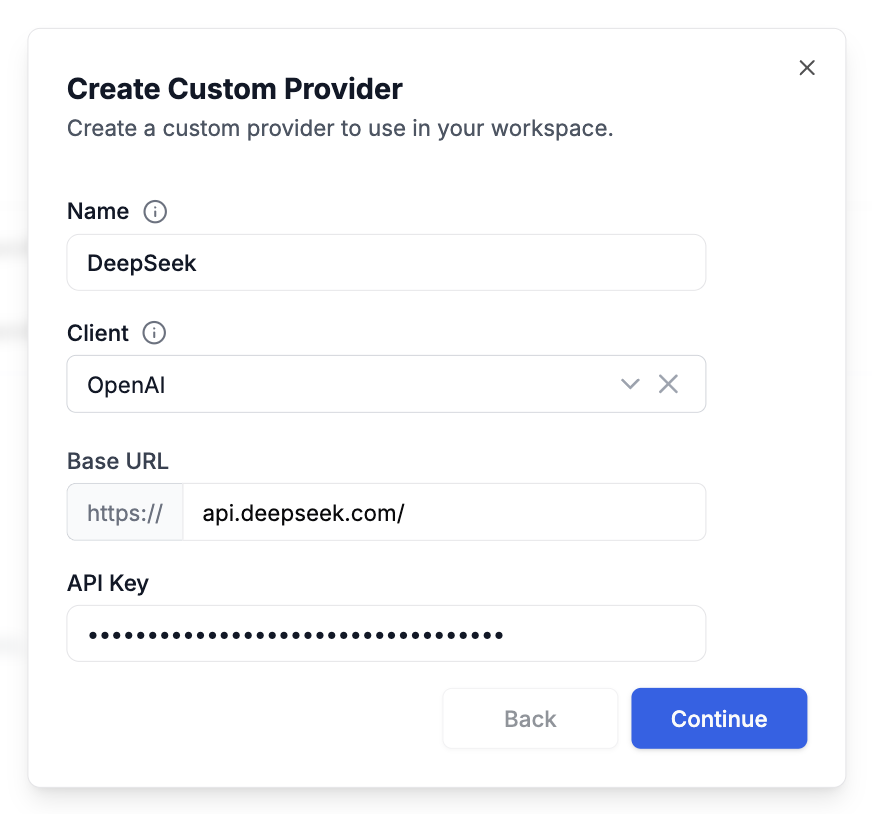Close the Create Custom Provider dialog

pyautogui.click(x=806, y=67)
